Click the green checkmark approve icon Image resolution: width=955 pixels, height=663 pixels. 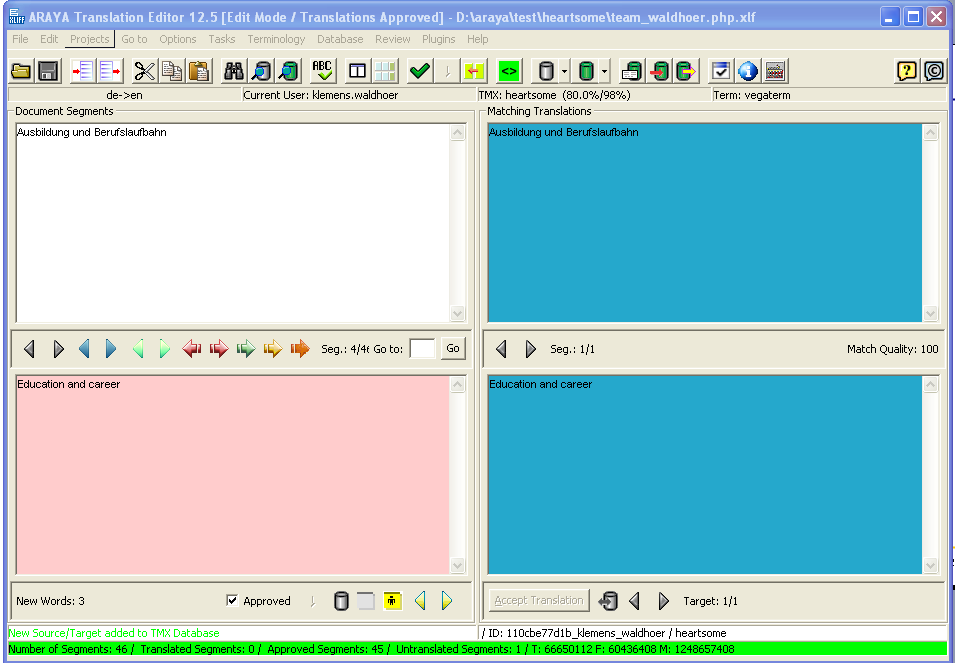pyautogui.click(x=420, y=71)
